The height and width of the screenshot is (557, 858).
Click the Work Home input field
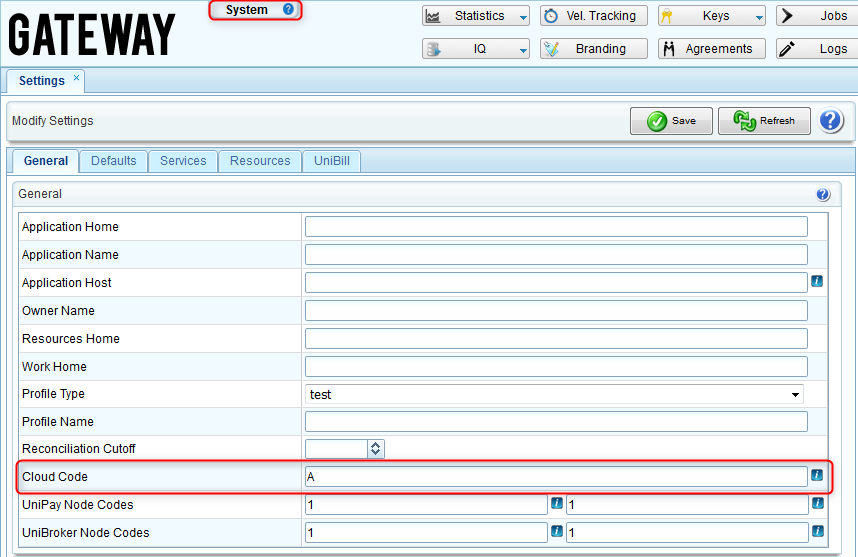coord(556,366)
